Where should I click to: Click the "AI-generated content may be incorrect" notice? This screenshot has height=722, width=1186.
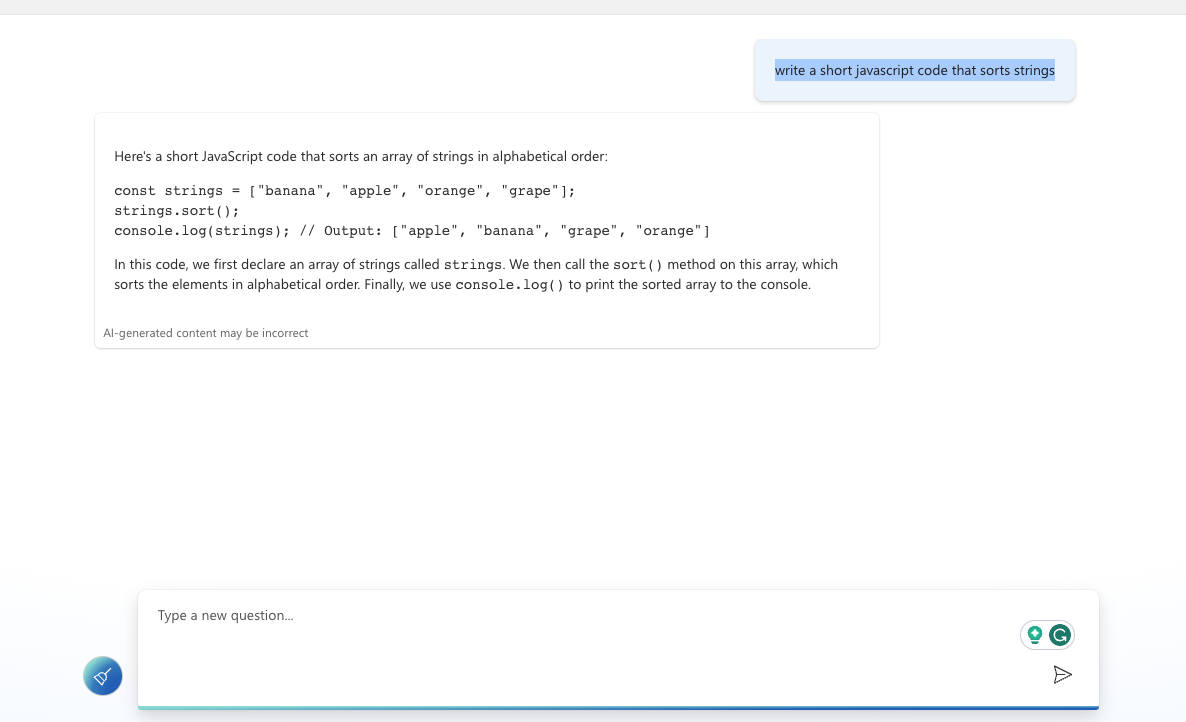pyautogui.click(x=207, y=332)
